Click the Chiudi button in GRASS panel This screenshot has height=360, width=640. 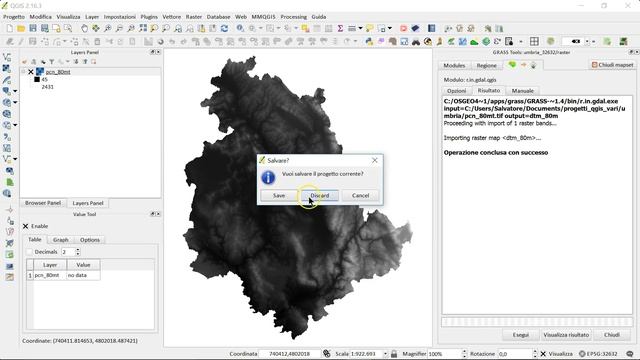[612, 335]
